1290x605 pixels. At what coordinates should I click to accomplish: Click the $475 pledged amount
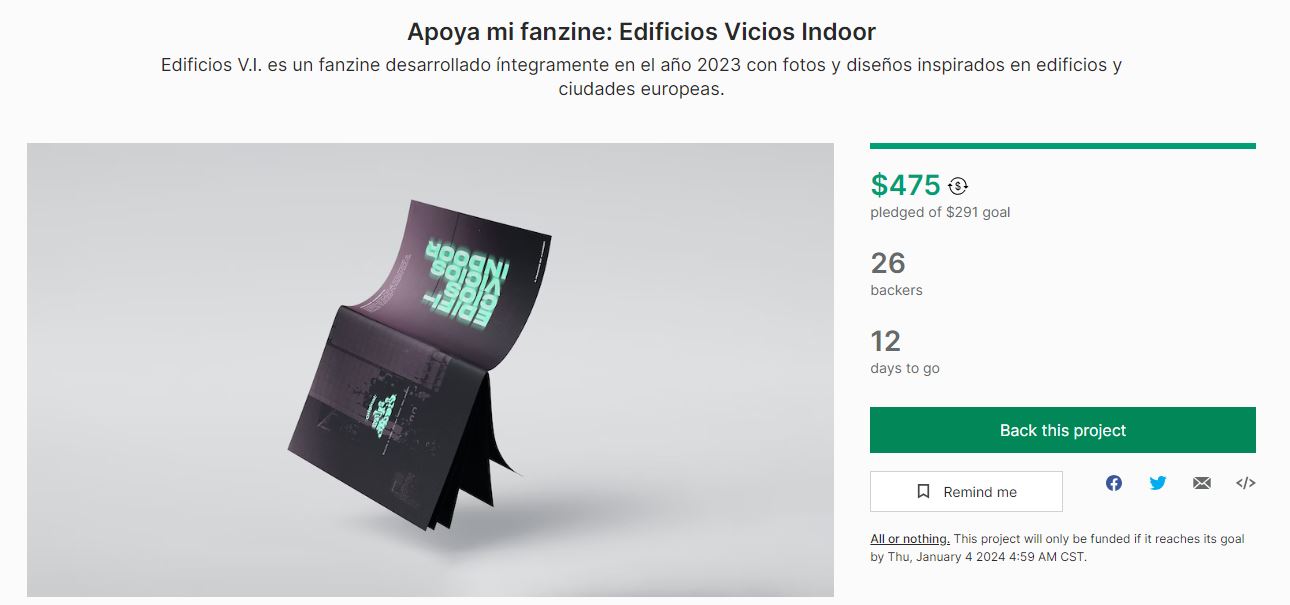point(906,185)
